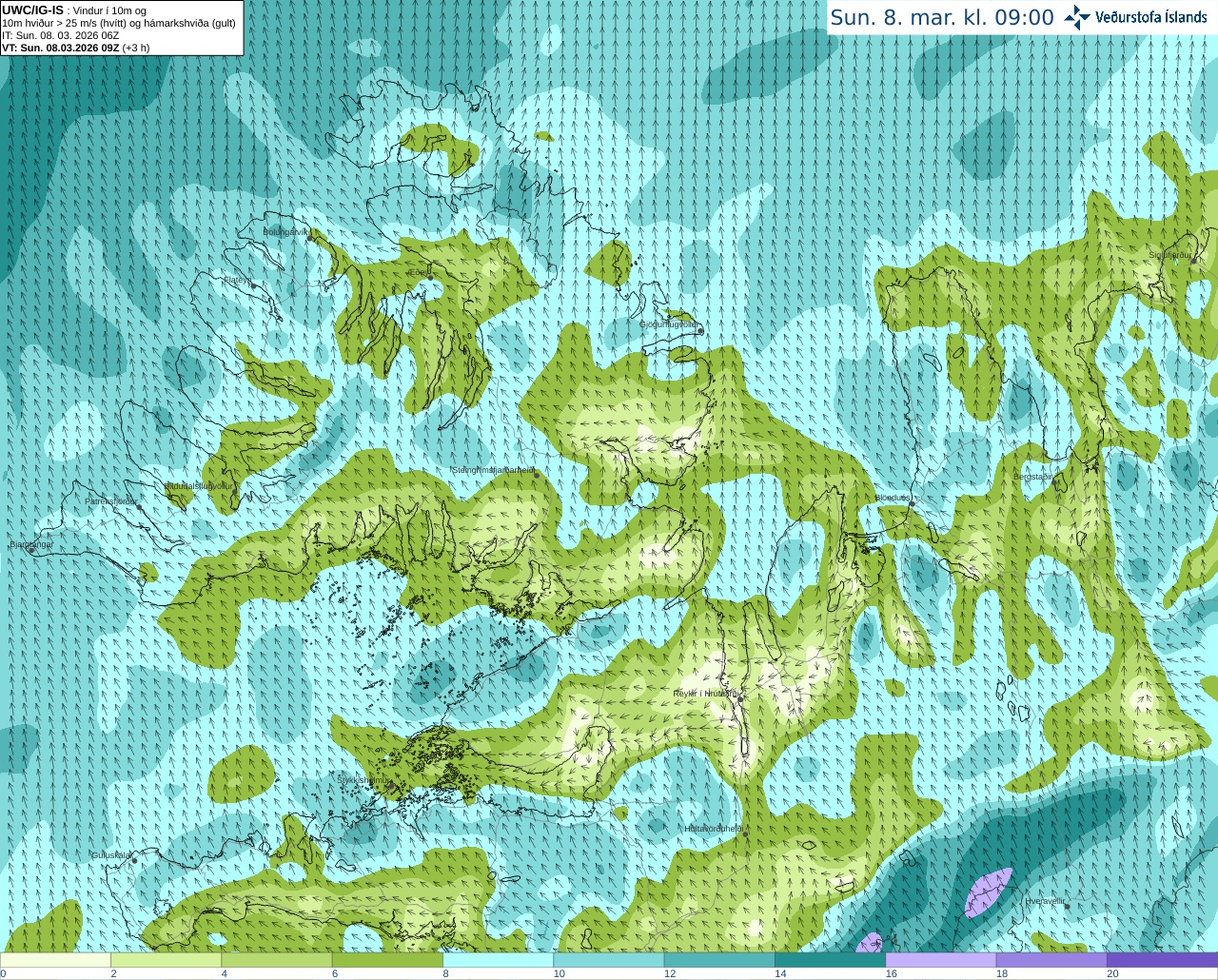Click the Holtavörðuheiði station label
Viewport: 1218px width, 980px height.
[x=713, y=829]
